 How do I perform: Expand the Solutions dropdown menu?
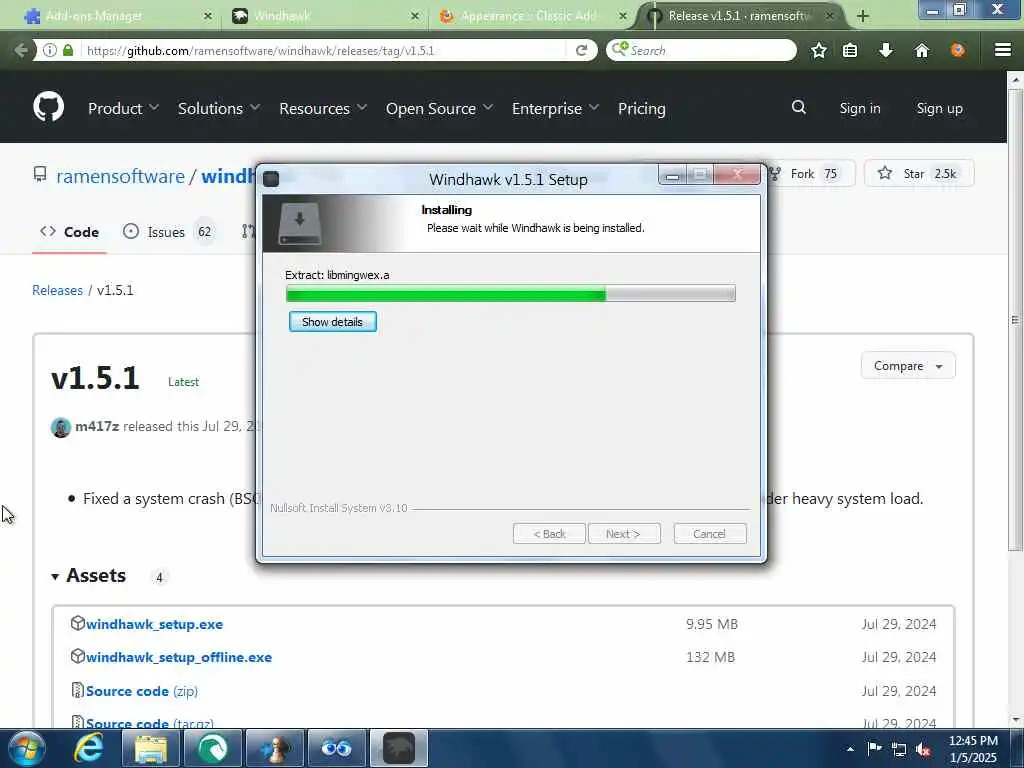click(x=219, y=108)
